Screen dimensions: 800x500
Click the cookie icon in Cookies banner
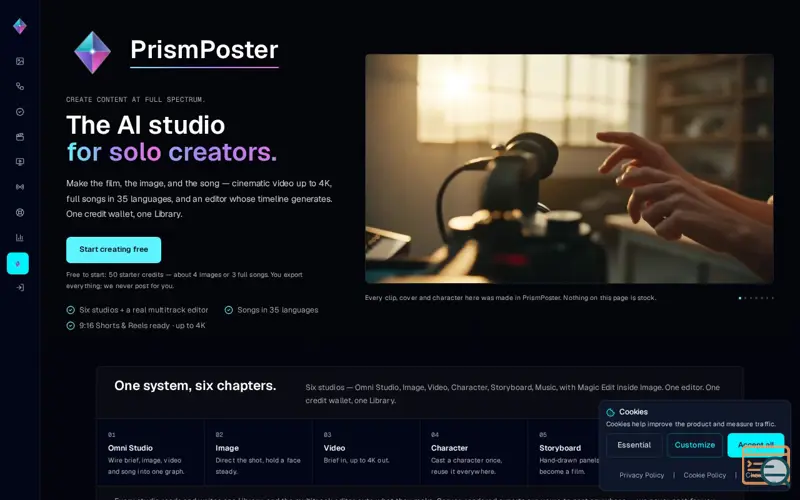[610, 412]
